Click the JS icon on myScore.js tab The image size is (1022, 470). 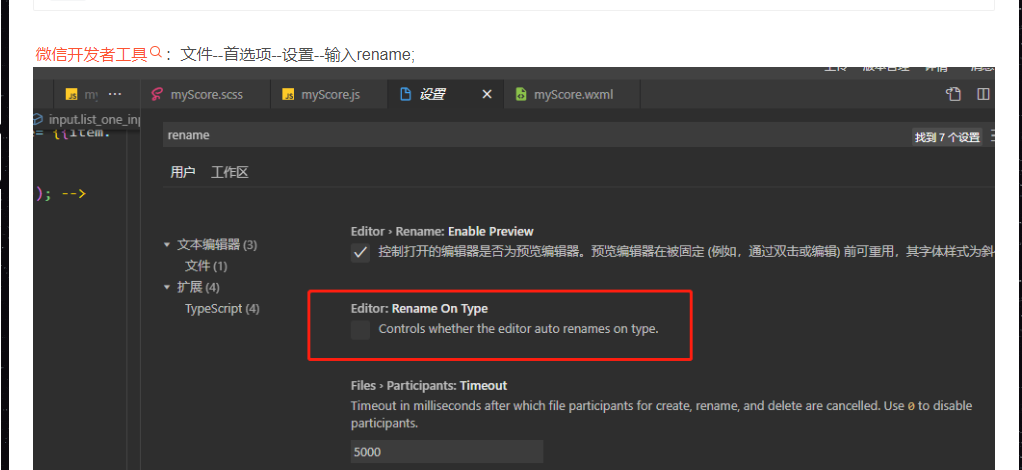287,95
